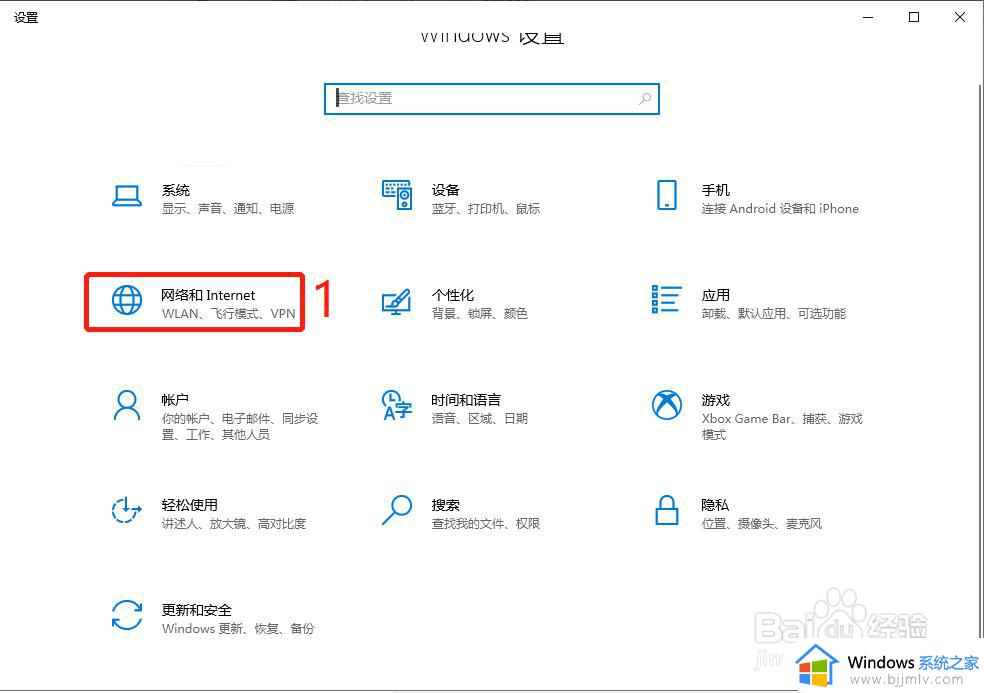
Task: Click the 隐私 heading
Action: [715, 505]
